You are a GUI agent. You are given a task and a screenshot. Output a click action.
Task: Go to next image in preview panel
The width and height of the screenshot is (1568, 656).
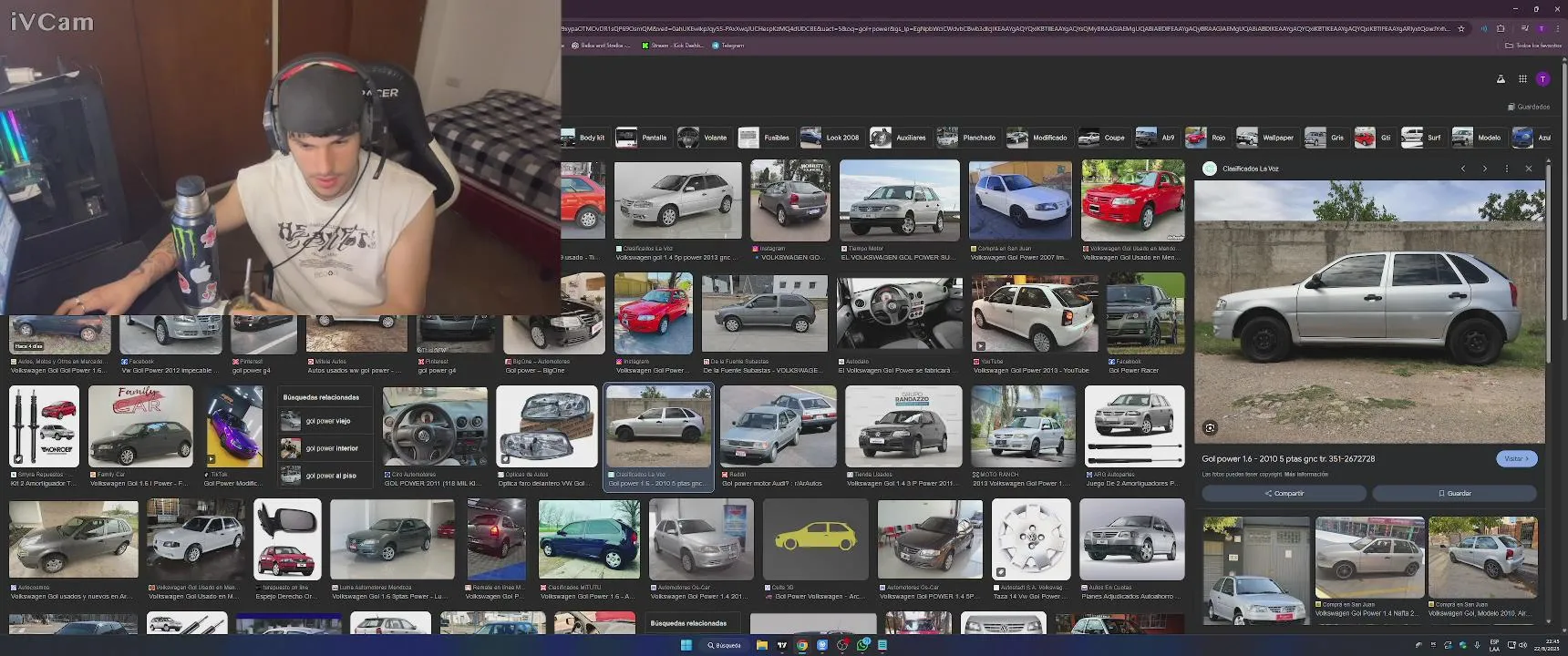coord(1485,169)
